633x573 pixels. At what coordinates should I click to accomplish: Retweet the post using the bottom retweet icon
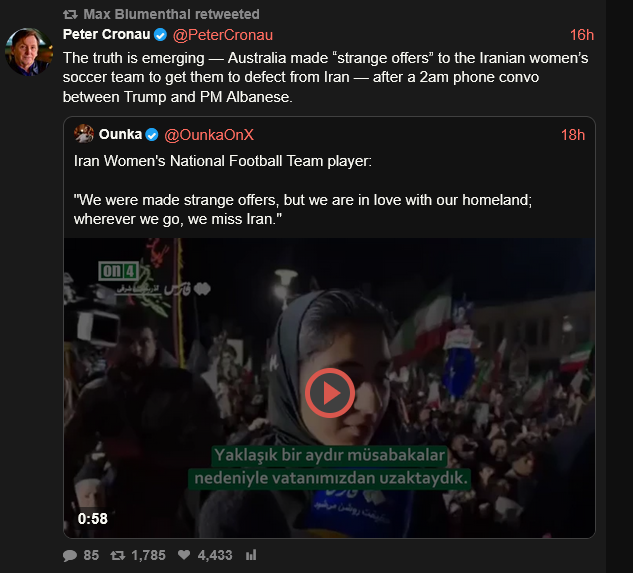[x=116, y=555]
